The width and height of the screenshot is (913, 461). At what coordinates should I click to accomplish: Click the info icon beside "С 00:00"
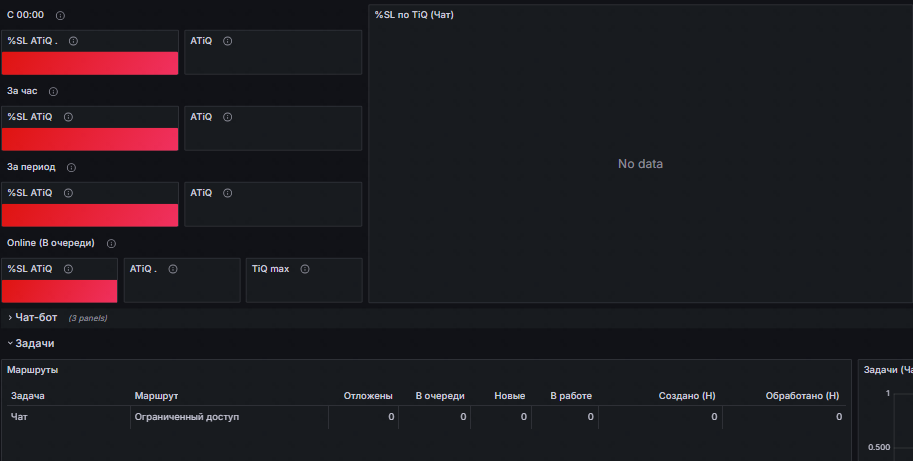[x=61, y=16]
